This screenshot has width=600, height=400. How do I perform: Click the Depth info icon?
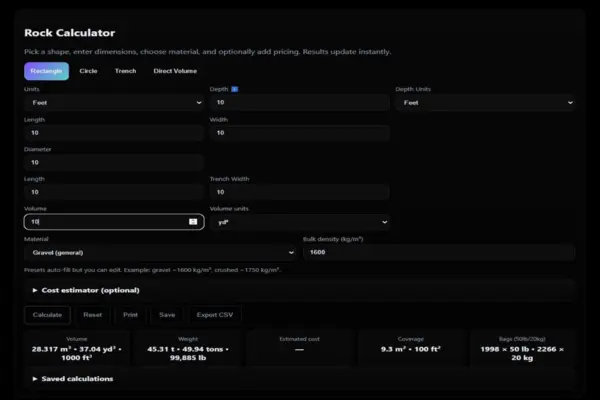coord(235,89)
